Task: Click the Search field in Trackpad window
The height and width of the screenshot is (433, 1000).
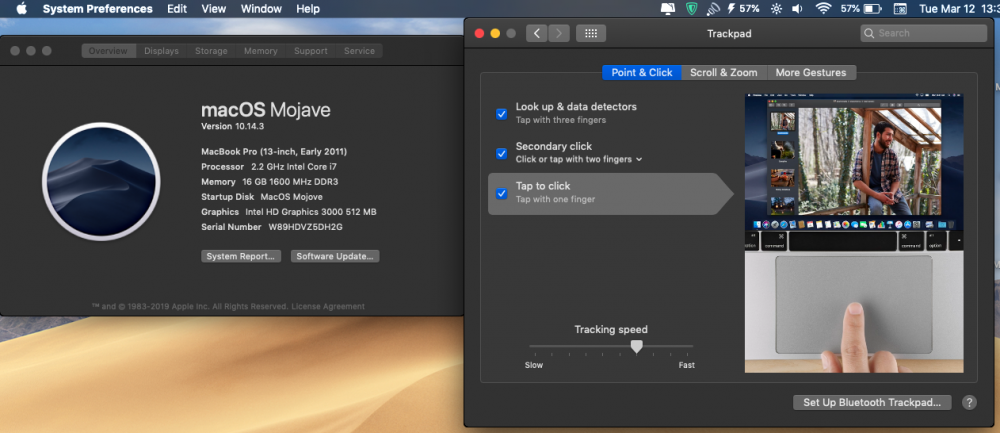Action: point(923,33)
